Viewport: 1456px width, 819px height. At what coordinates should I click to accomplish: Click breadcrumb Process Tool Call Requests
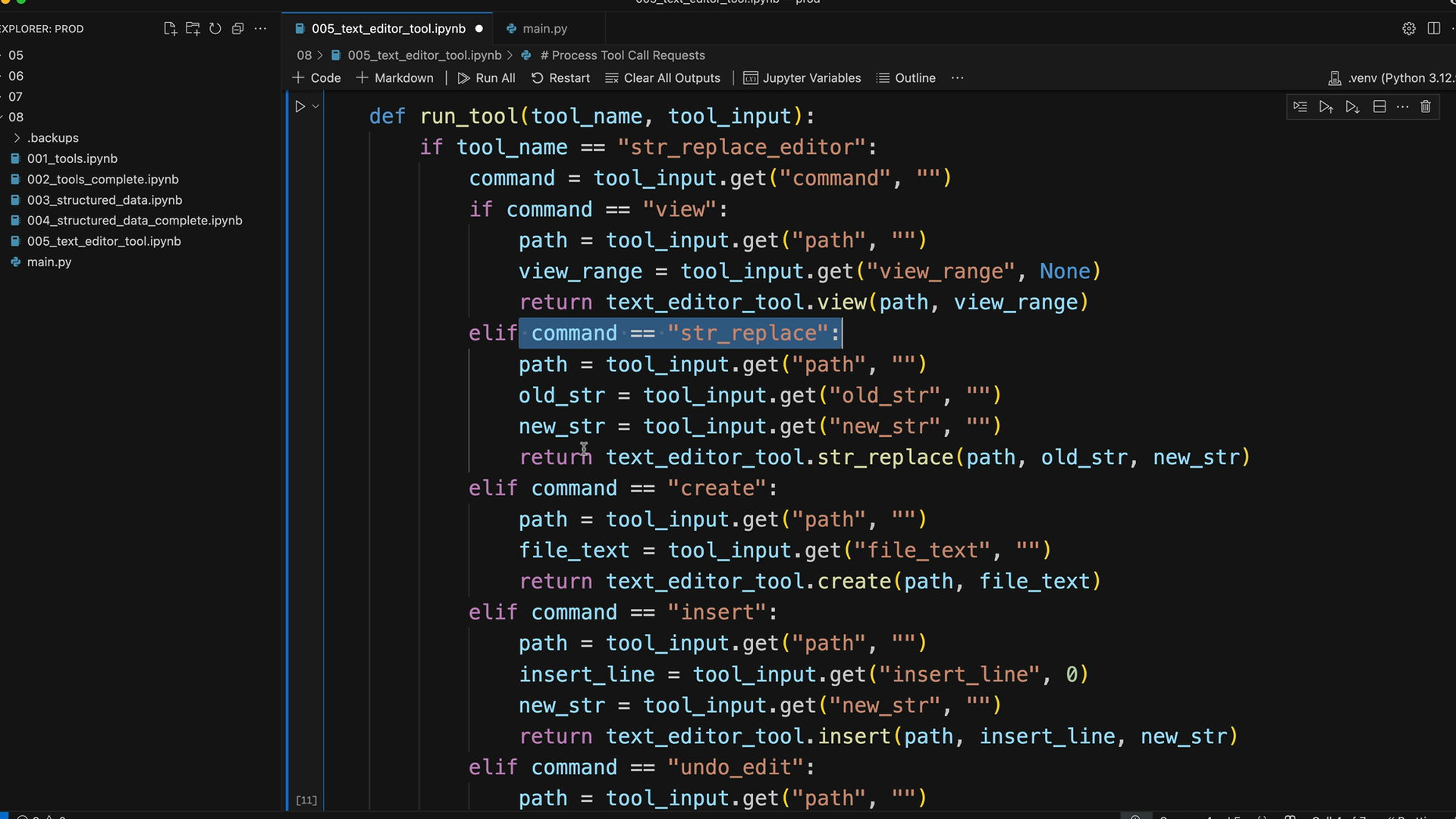click(x=622, y=55)
